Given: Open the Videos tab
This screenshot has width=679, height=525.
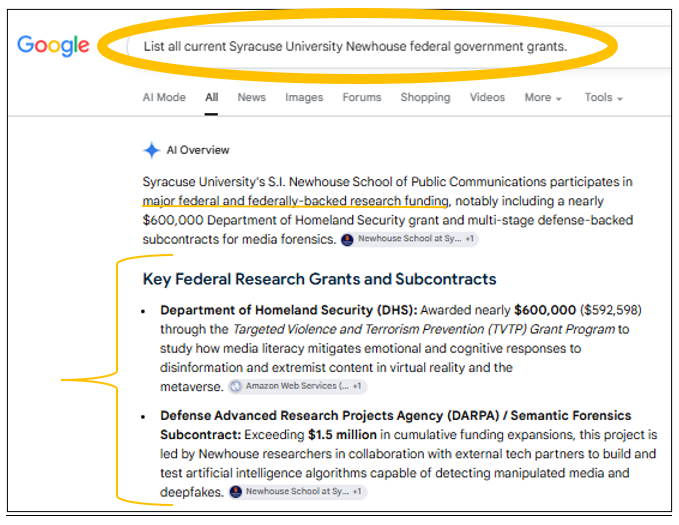Looking at the screenshot, I should (x=487, y=97).
